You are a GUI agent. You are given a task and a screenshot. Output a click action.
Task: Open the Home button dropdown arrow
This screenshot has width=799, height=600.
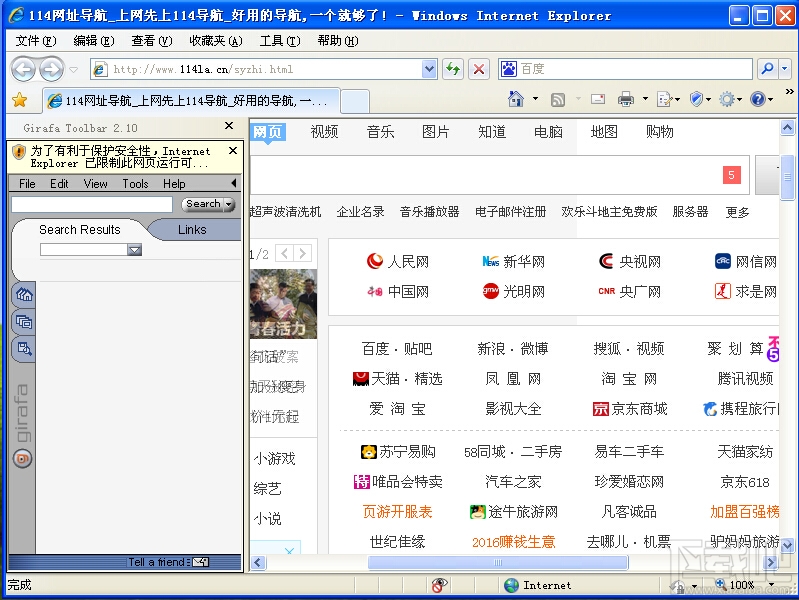(x=535, y=99)
